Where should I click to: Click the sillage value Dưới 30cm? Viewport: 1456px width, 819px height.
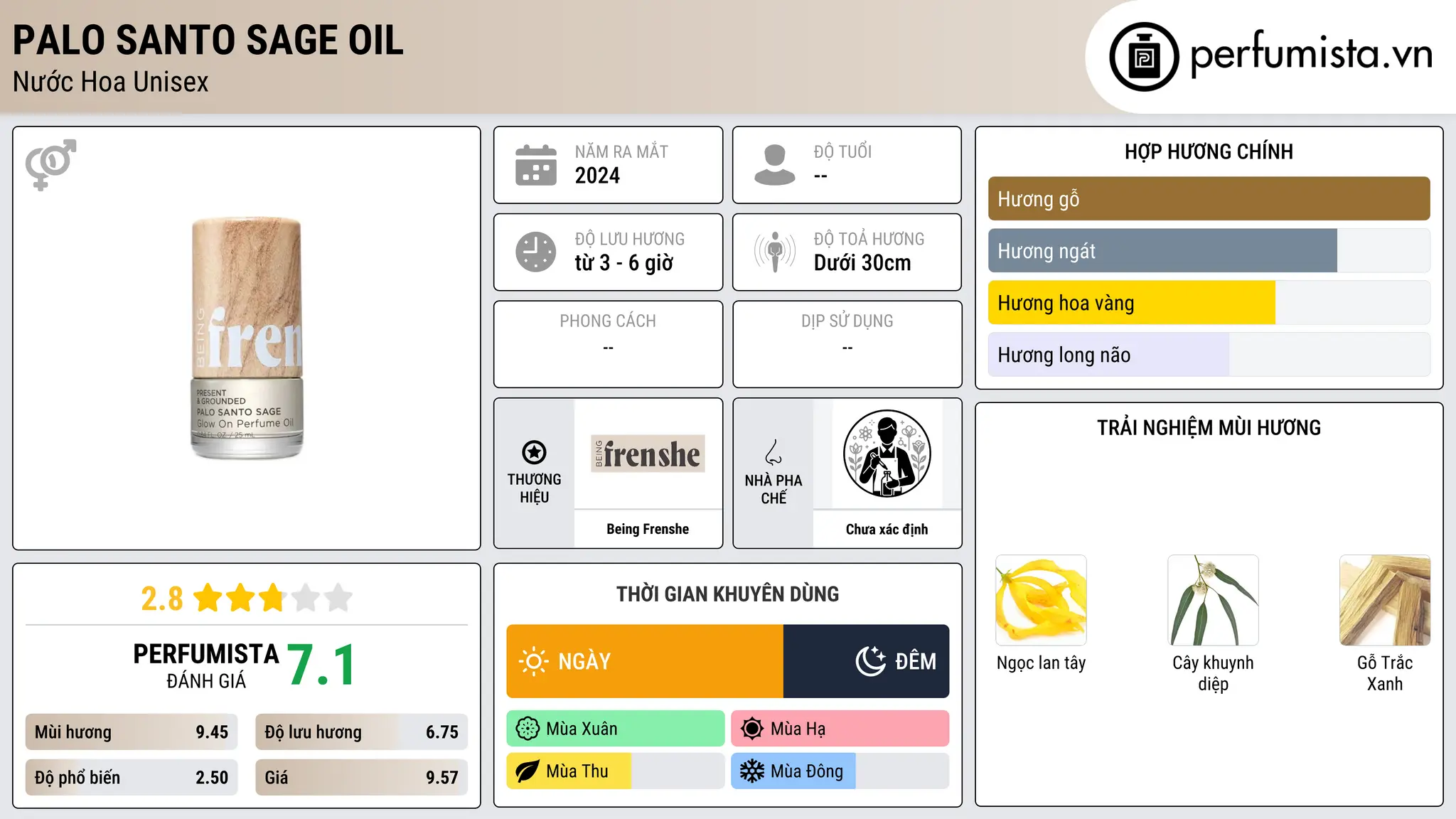tap(862, 263)
